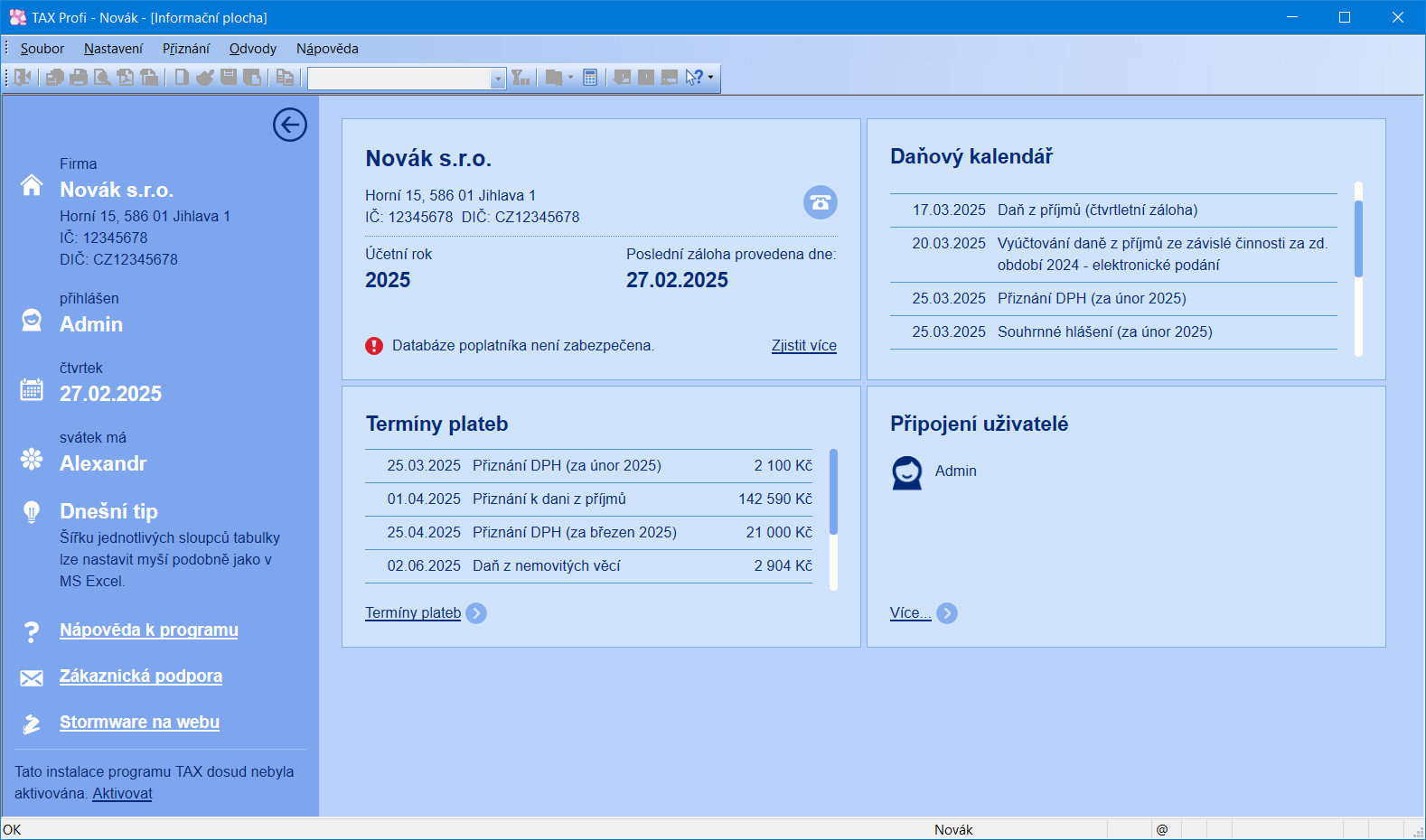1426x840 pixels.
Task: Click inside the toolbar combo box field
Action: (x=399, y=79)
